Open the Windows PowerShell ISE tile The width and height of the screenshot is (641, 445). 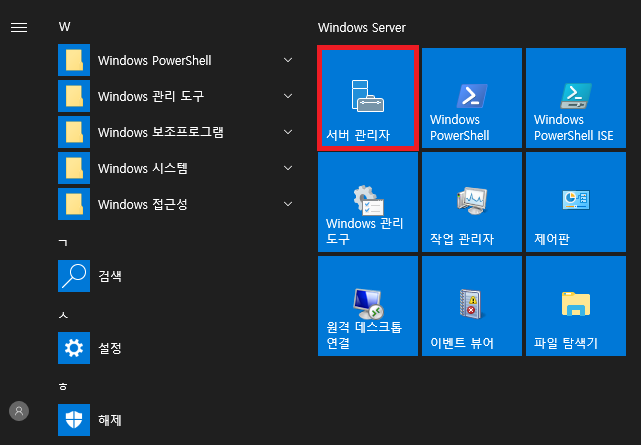576,98
